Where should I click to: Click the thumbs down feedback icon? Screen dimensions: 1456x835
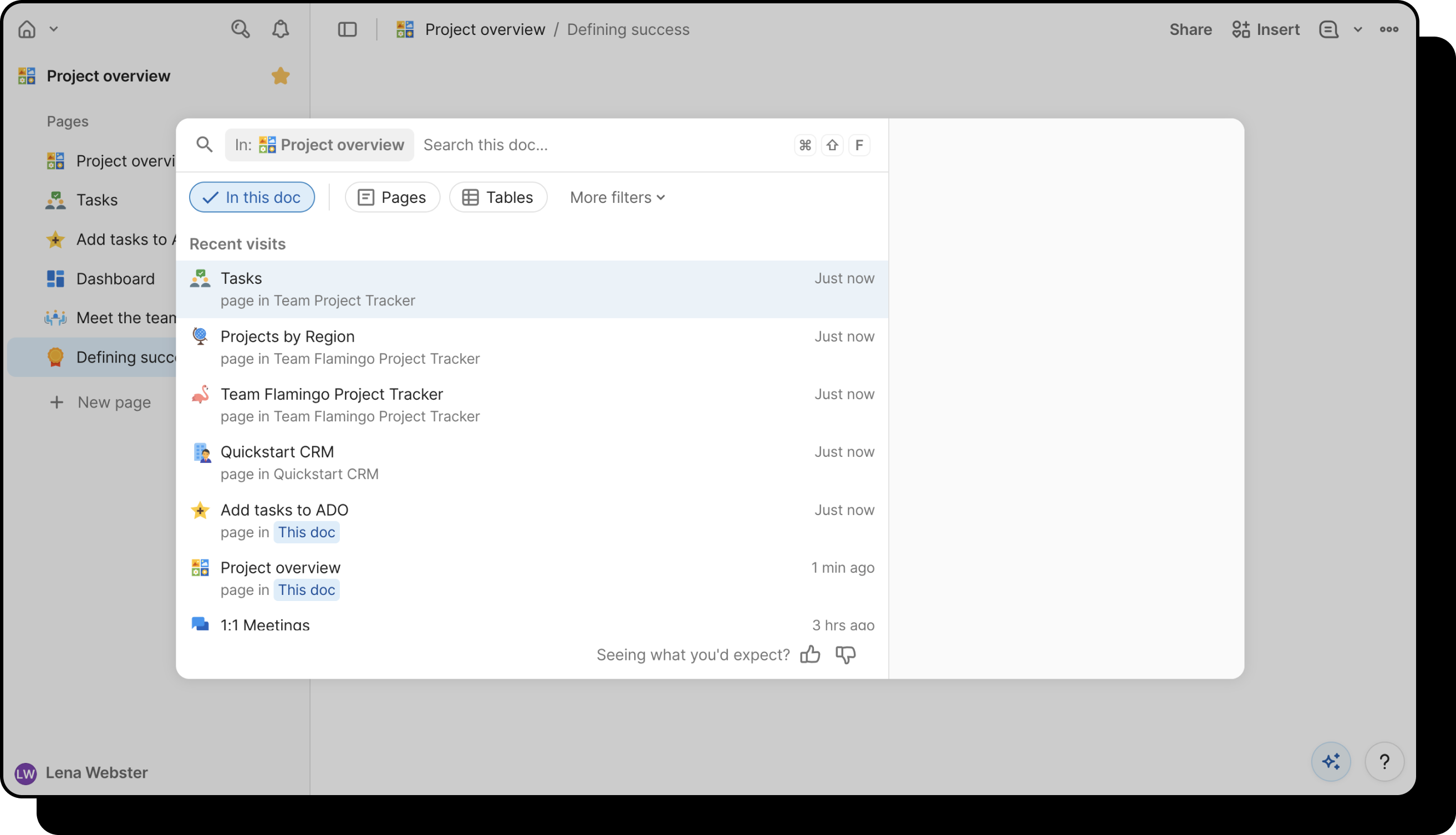pos(846,654)
